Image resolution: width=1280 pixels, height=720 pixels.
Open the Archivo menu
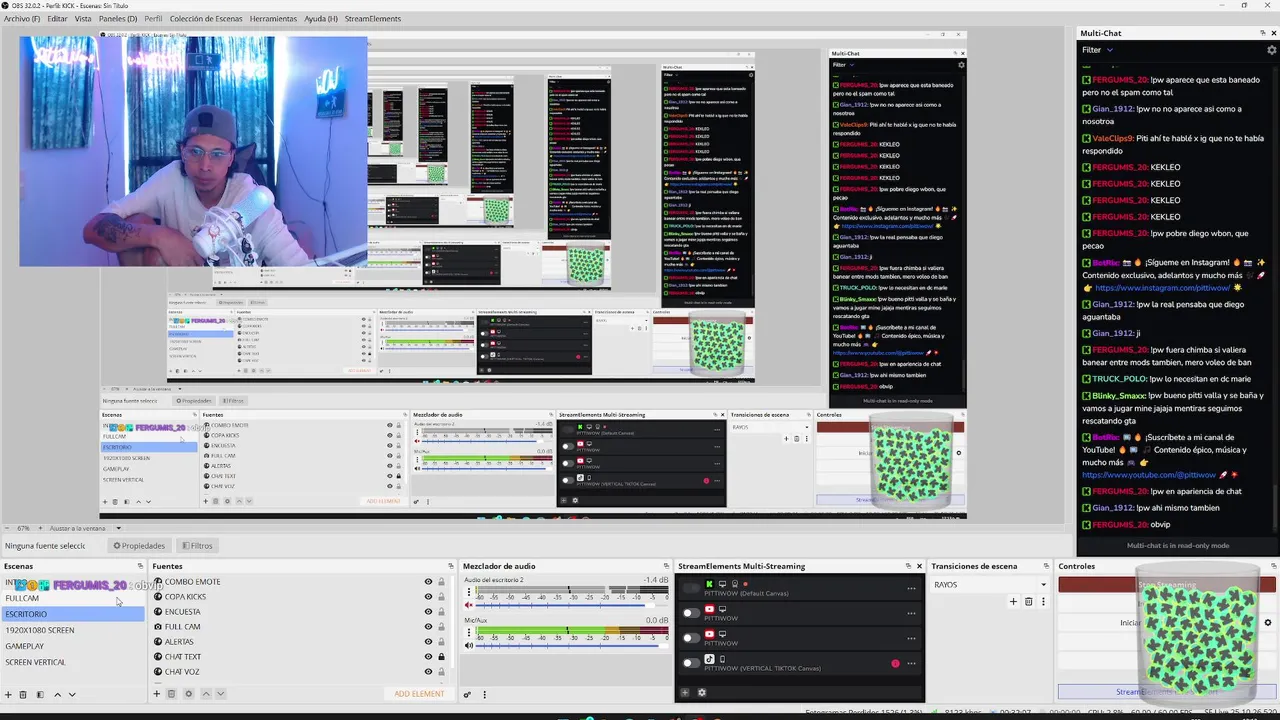pyautogui.click(x=22, y=18)
